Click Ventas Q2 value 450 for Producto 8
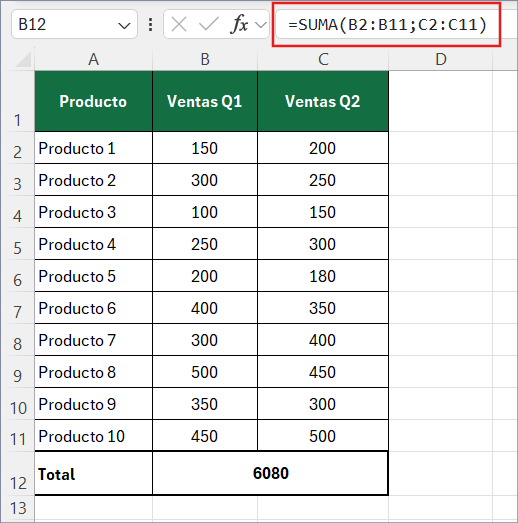 (323, 372)
